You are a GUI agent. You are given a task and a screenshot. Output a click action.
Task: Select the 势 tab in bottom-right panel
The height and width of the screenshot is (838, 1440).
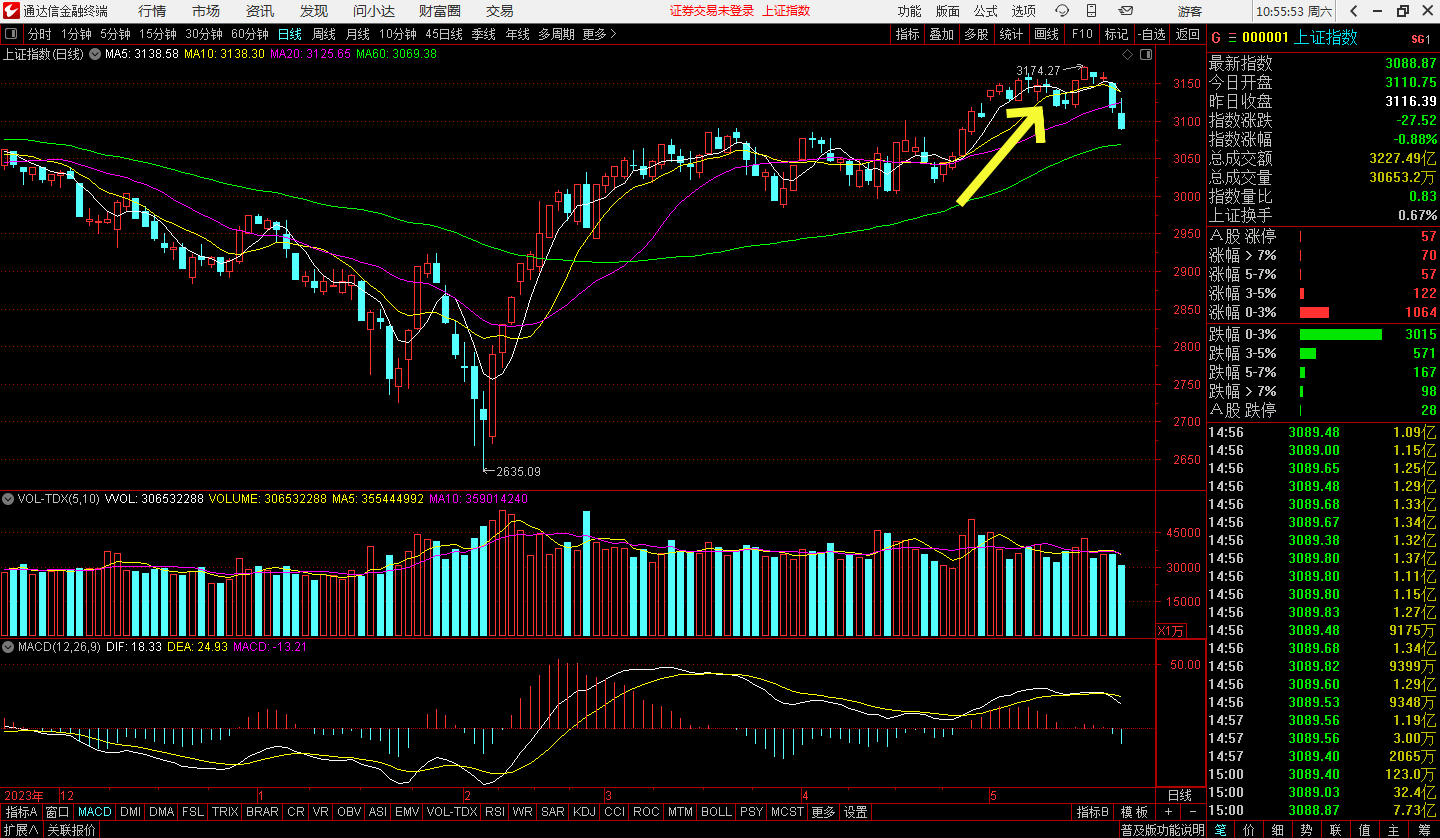point(1307,830)
